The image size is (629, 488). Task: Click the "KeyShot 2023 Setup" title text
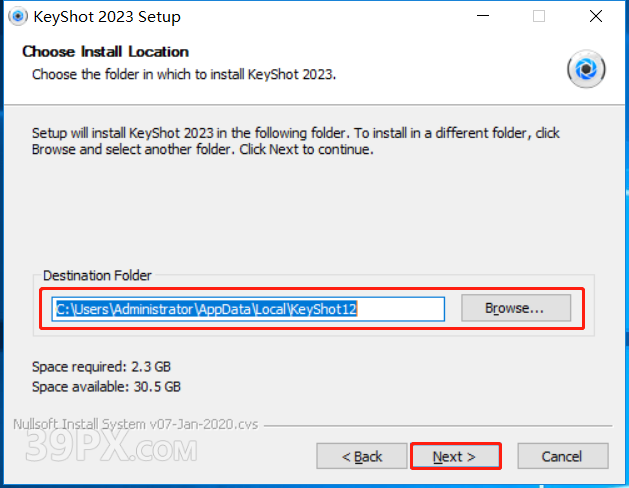107,17
